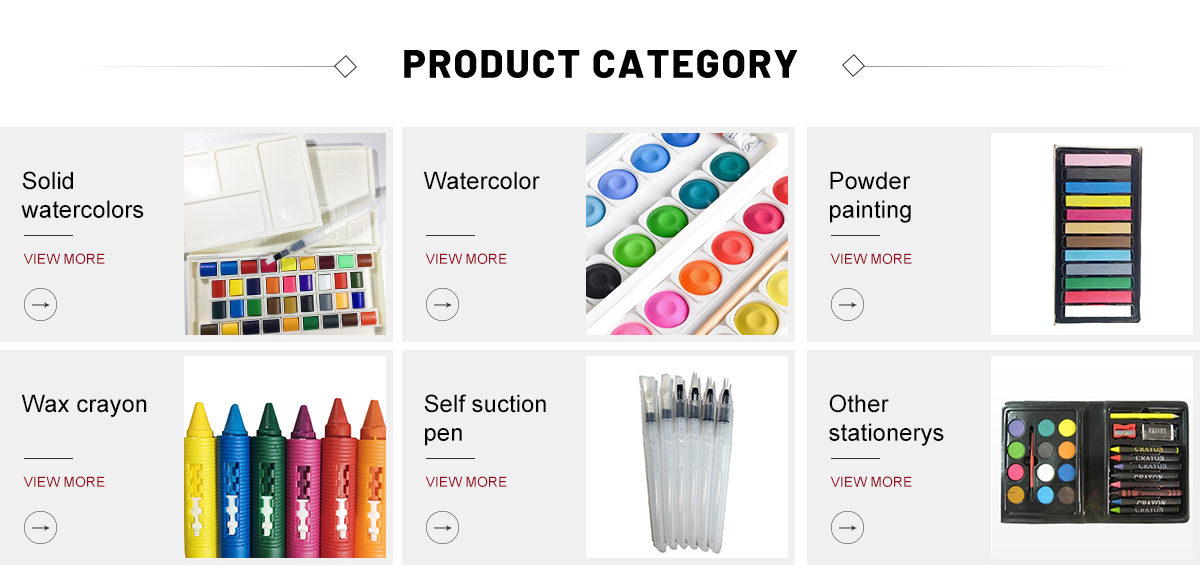
Task: Click the arrow icon under Solid watercolors
Action: [x=40, y=304]
